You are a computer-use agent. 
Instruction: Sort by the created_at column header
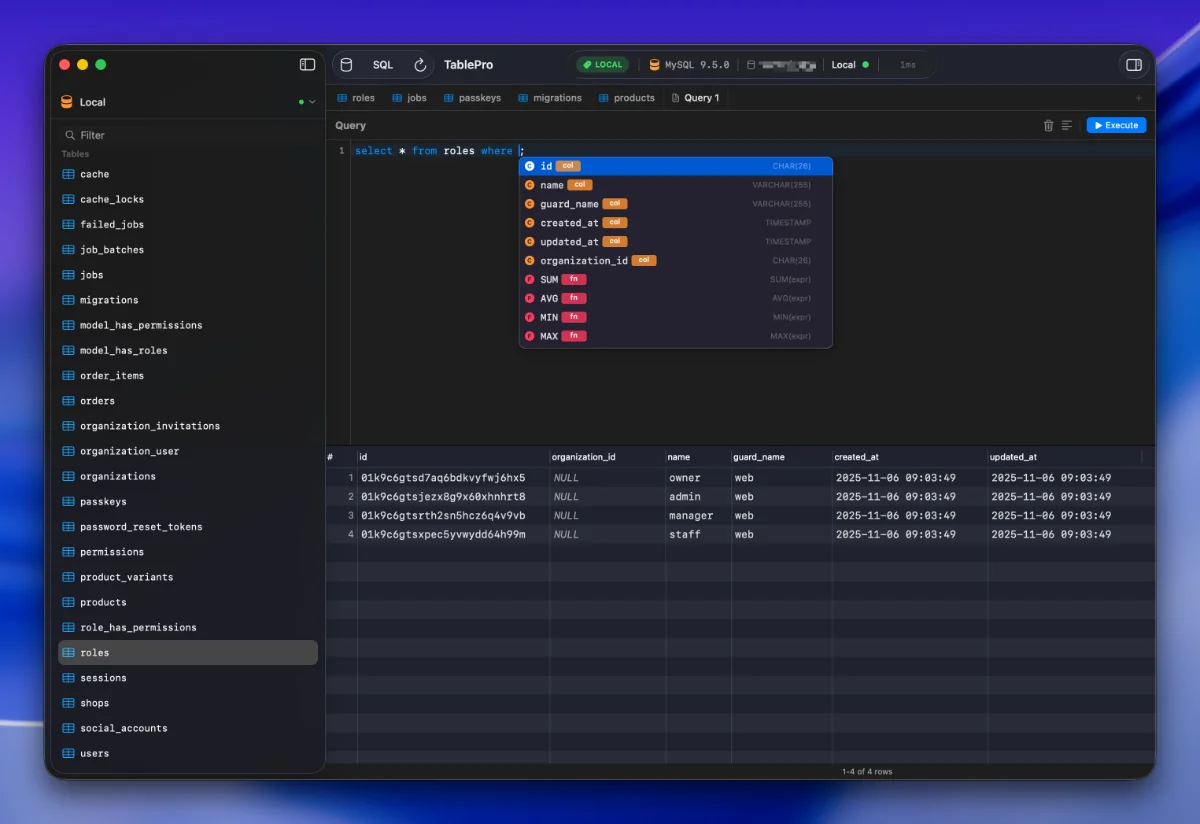857,457
